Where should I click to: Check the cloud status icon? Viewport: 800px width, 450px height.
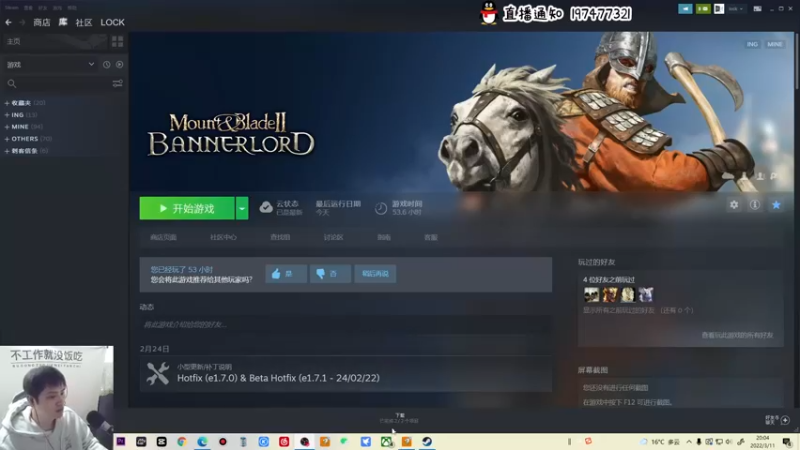(x=266, y=208)
